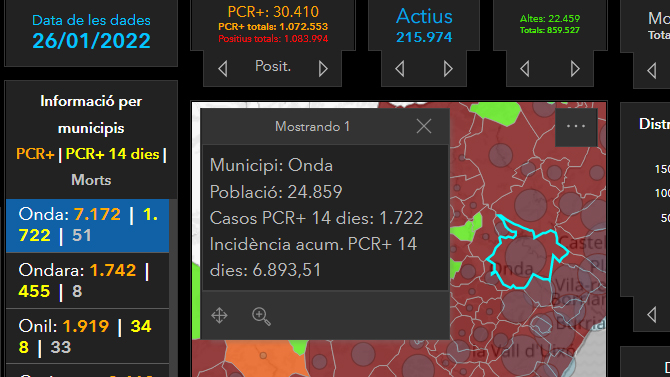This screenshot has height=377, width=670.
Task: Click left arrow under far-right top panel
Action: pos(652,71)
